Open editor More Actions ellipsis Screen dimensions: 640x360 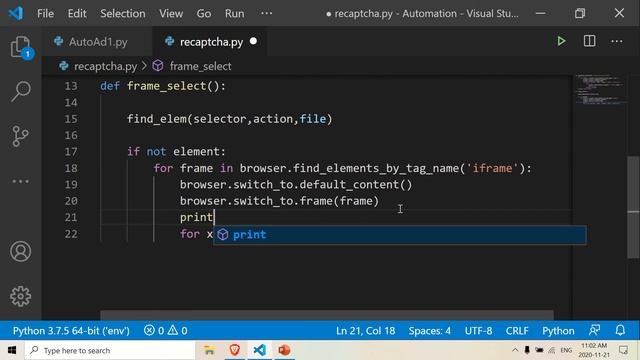tap(617, 41)
